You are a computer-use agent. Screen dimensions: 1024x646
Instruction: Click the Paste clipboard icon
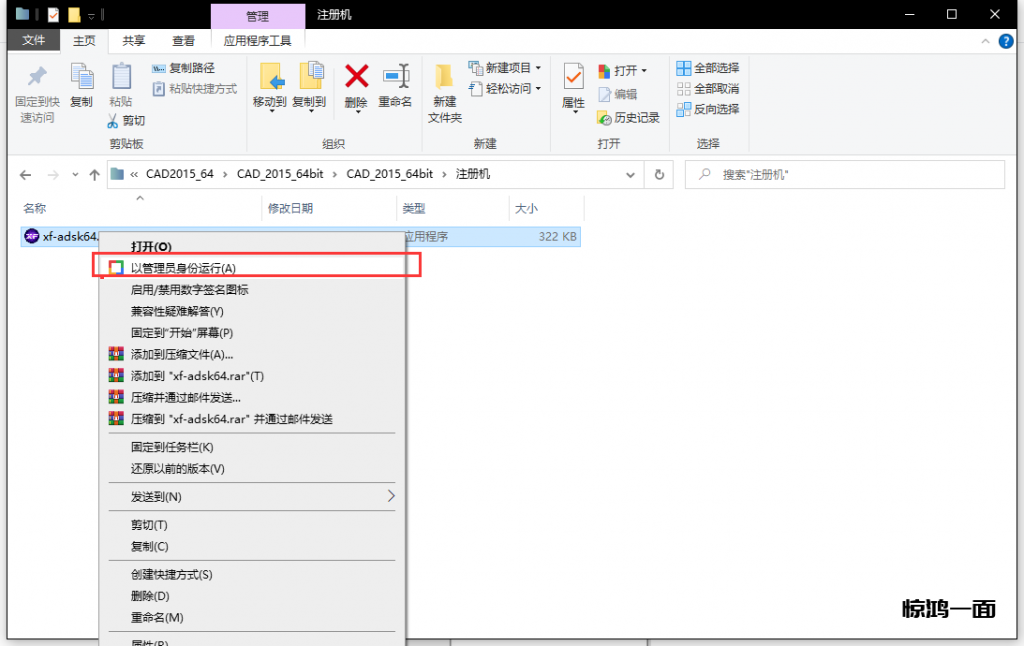pyautogui.click(x=121, y=78)
